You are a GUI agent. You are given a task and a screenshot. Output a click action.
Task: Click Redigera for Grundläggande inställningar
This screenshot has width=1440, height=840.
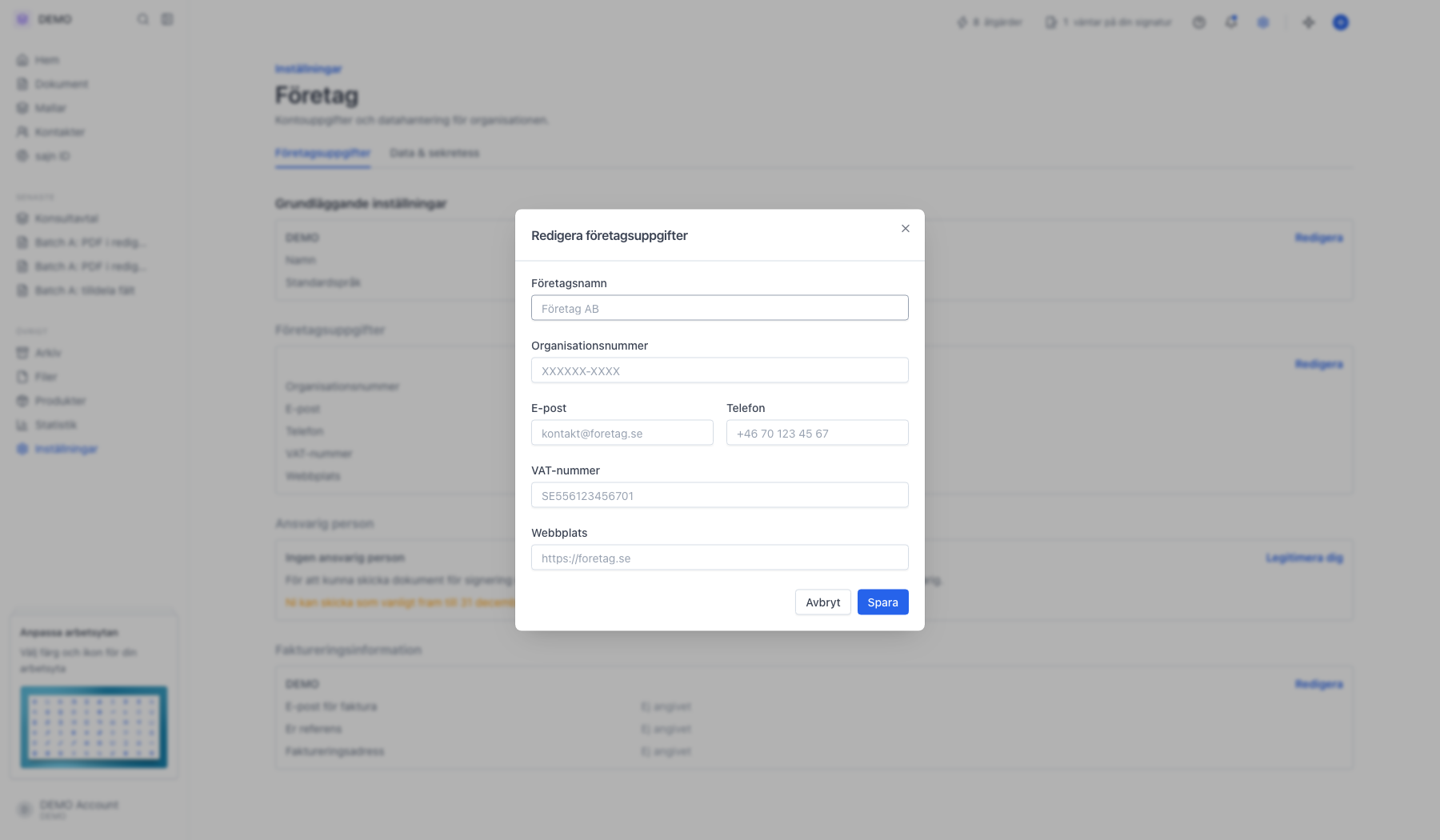1319,238
